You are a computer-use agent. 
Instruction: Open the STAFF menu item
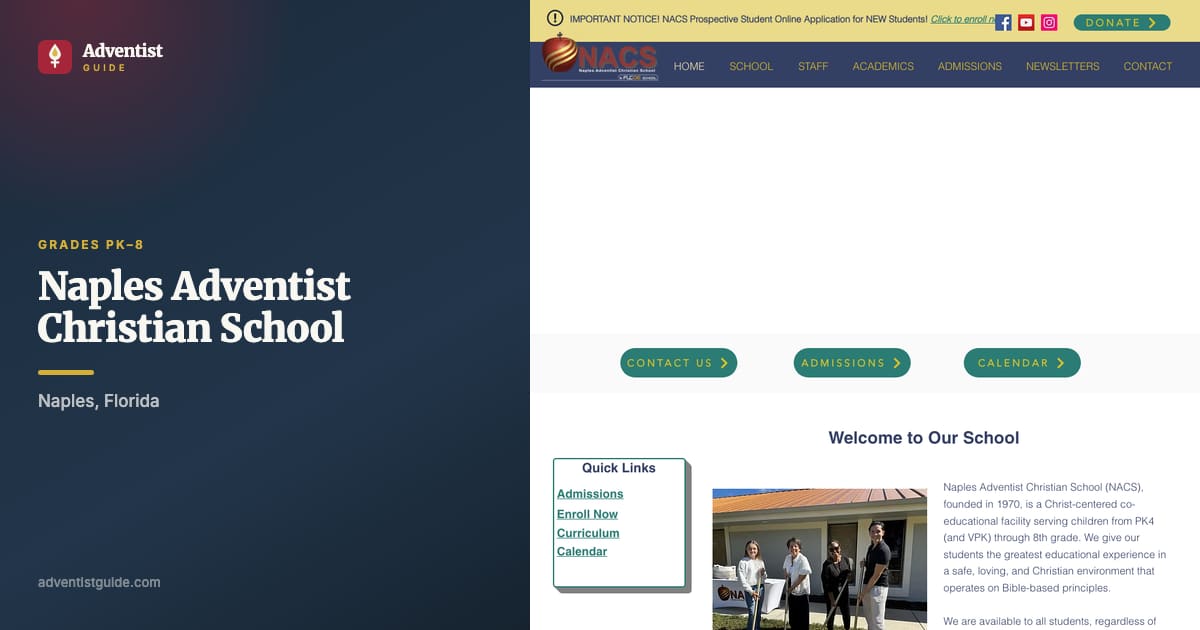click(813, 66)
